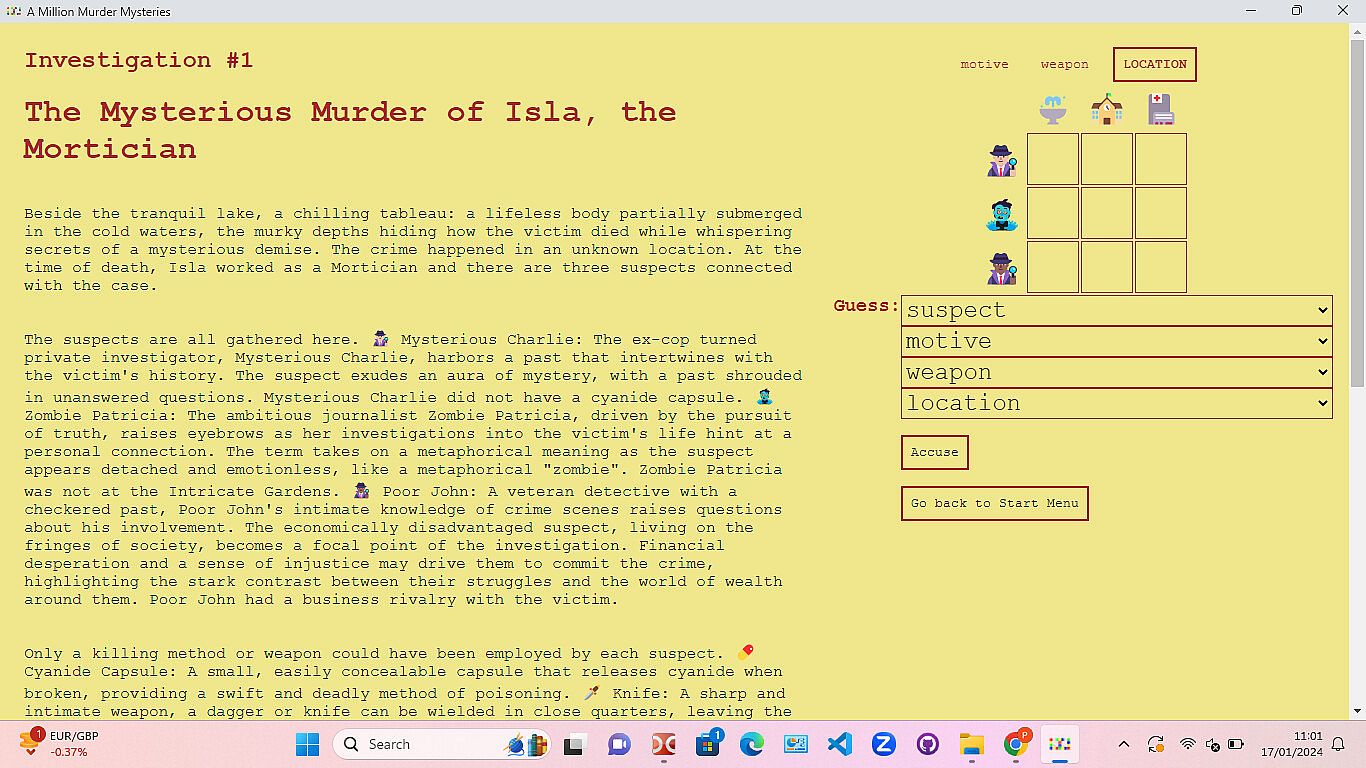Viewport: 1366px width, 768px height.
Task: Open Task View from the taskbar
Action: point(574,744)
